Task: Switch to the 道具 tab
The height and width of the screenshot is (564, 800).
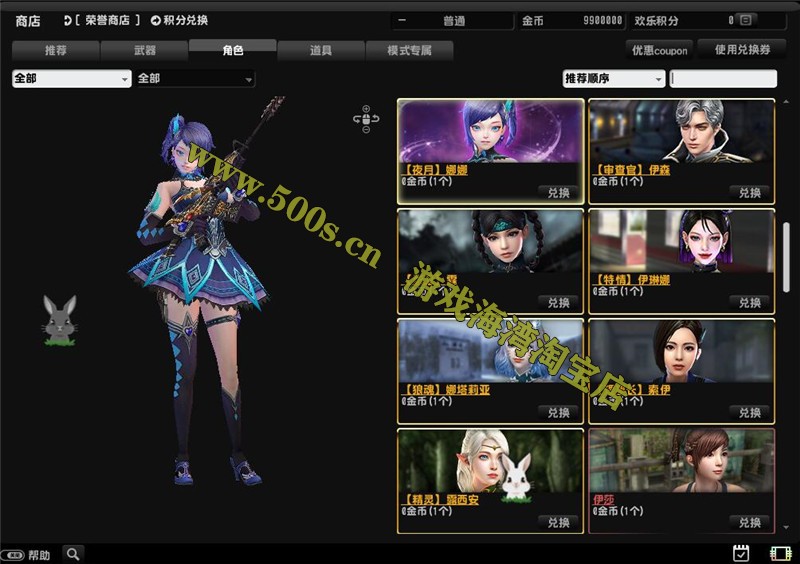Action: click(x=320, y=50)
